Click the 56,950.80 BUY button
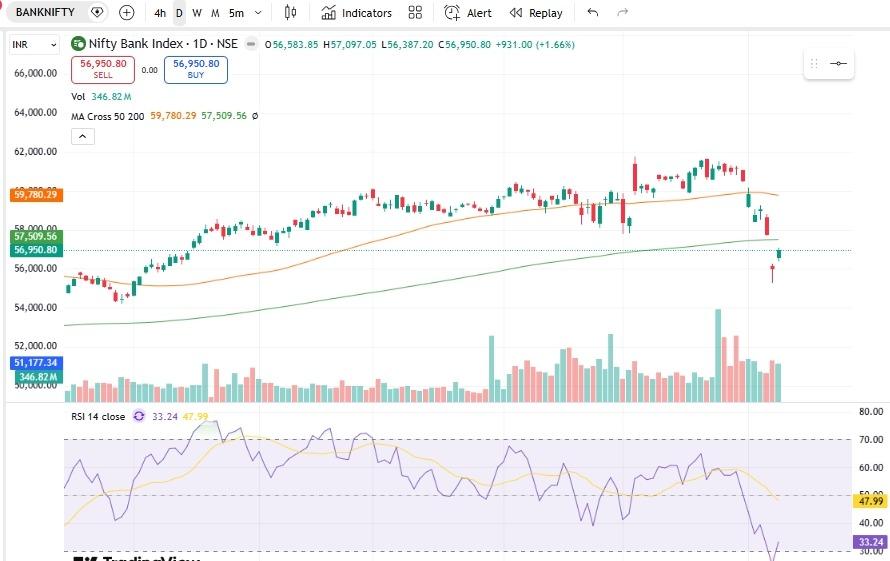The width and height of the screenshot is (890, 561). pos(196,69)
